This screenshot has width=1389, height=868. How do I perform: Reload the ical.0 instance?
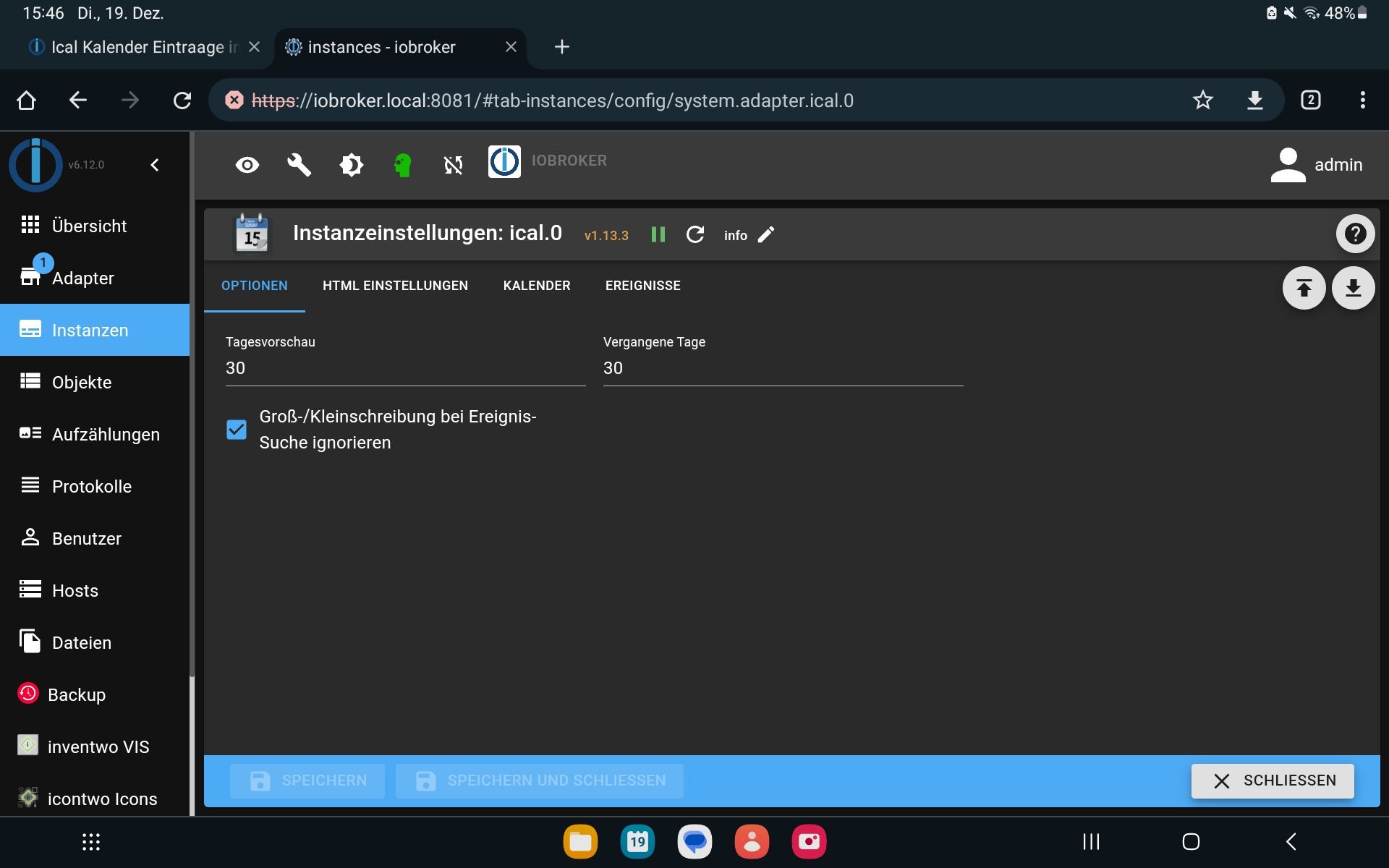coord(694,234)
